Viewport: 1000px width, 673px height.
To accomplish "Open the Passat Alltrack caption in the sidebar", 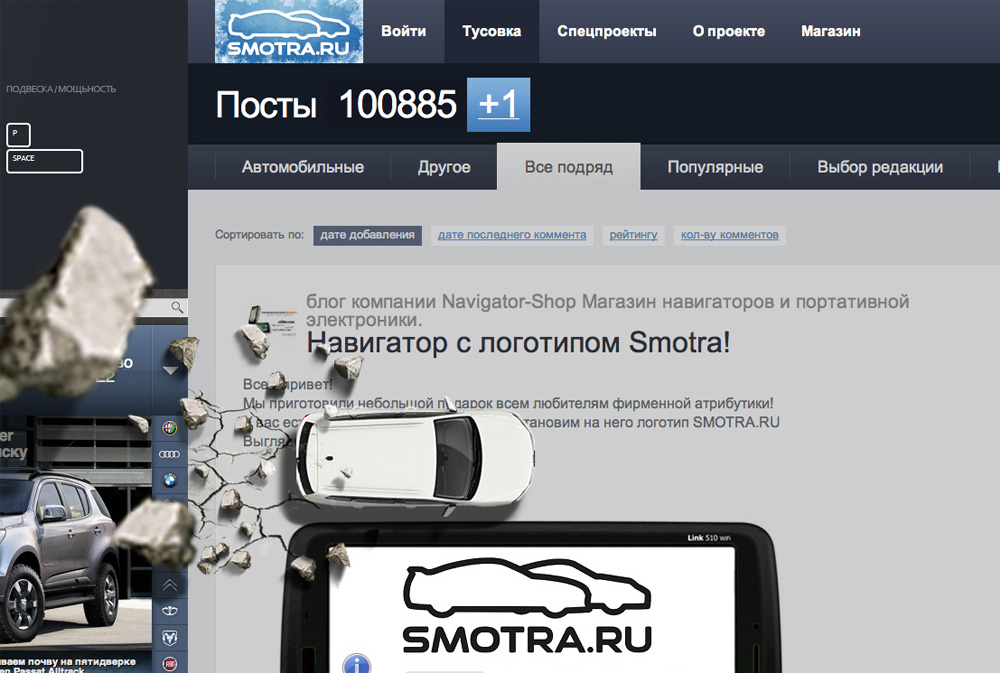I will click(x=68, y=666).
